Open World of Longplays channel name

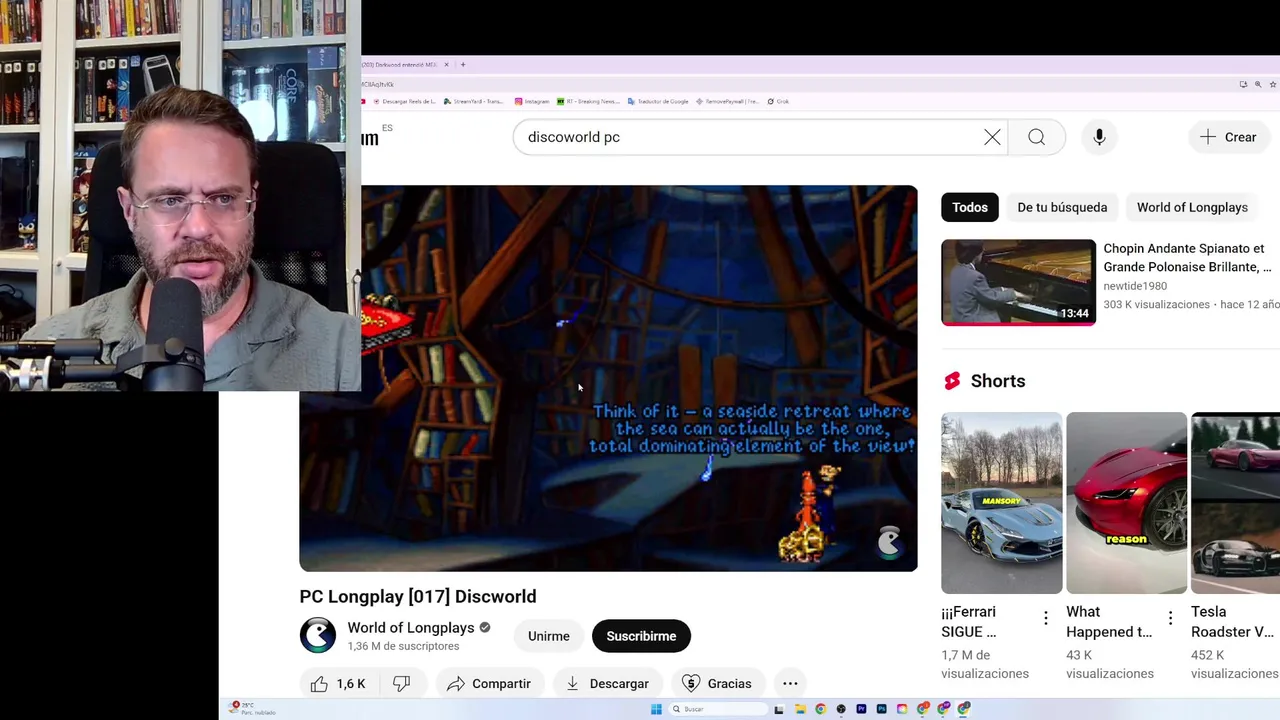[x=411, y=628]
